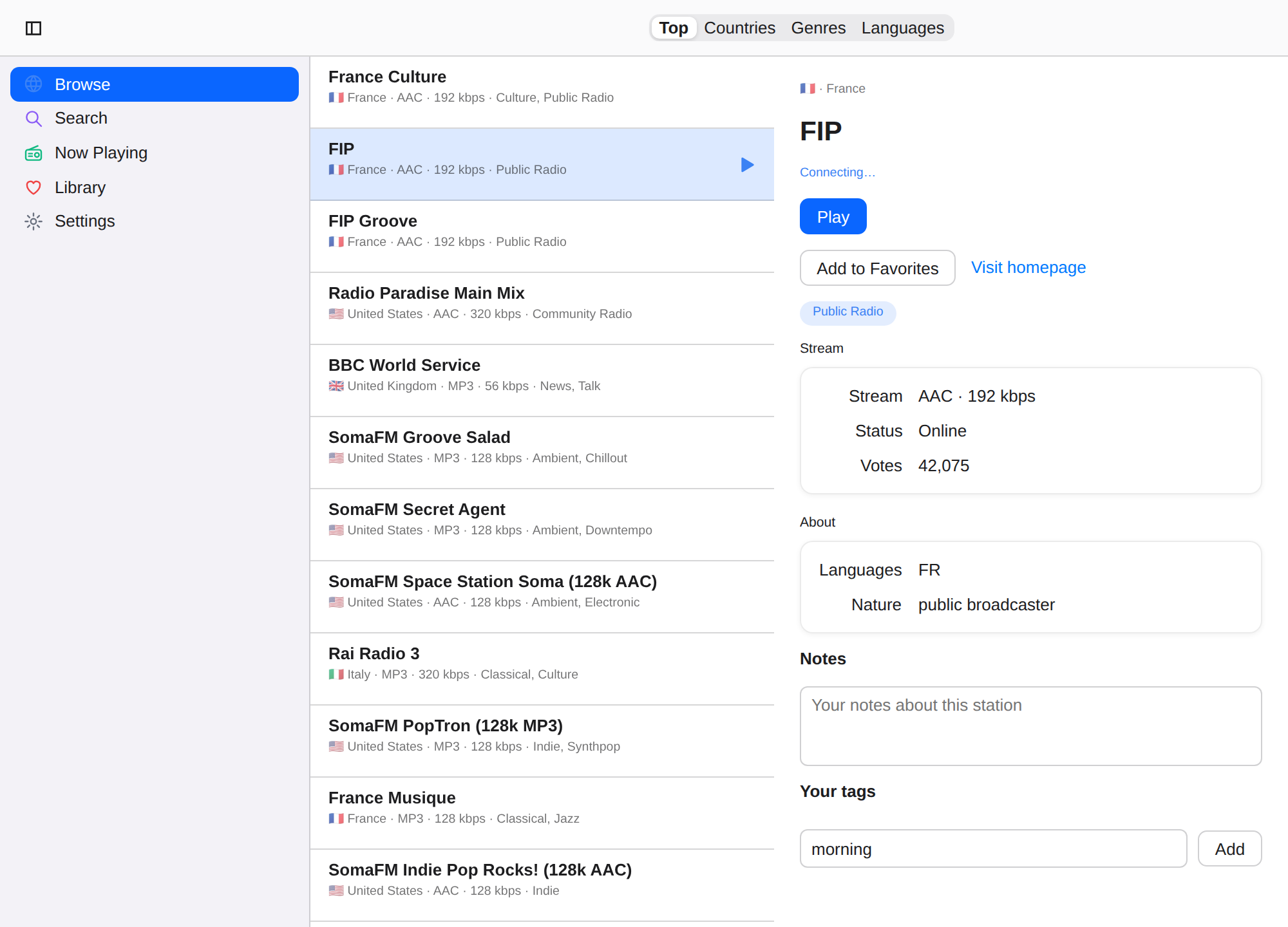Click the tags input containing morning

993,849
